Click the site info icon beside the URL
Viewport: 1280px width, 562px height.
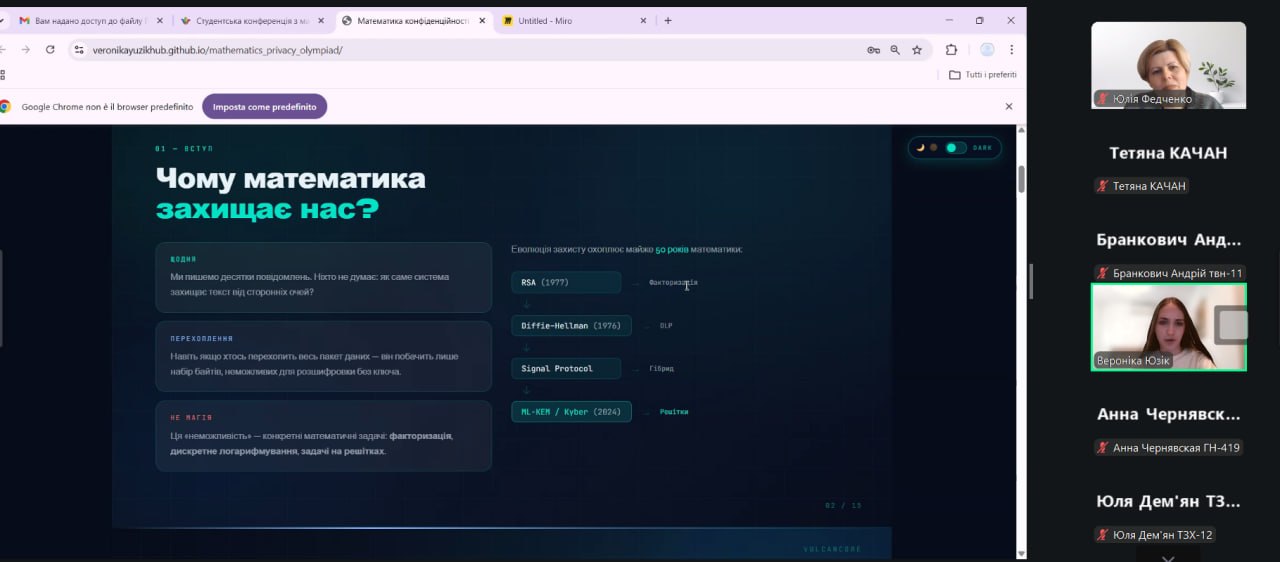click(x=79, y=50)
